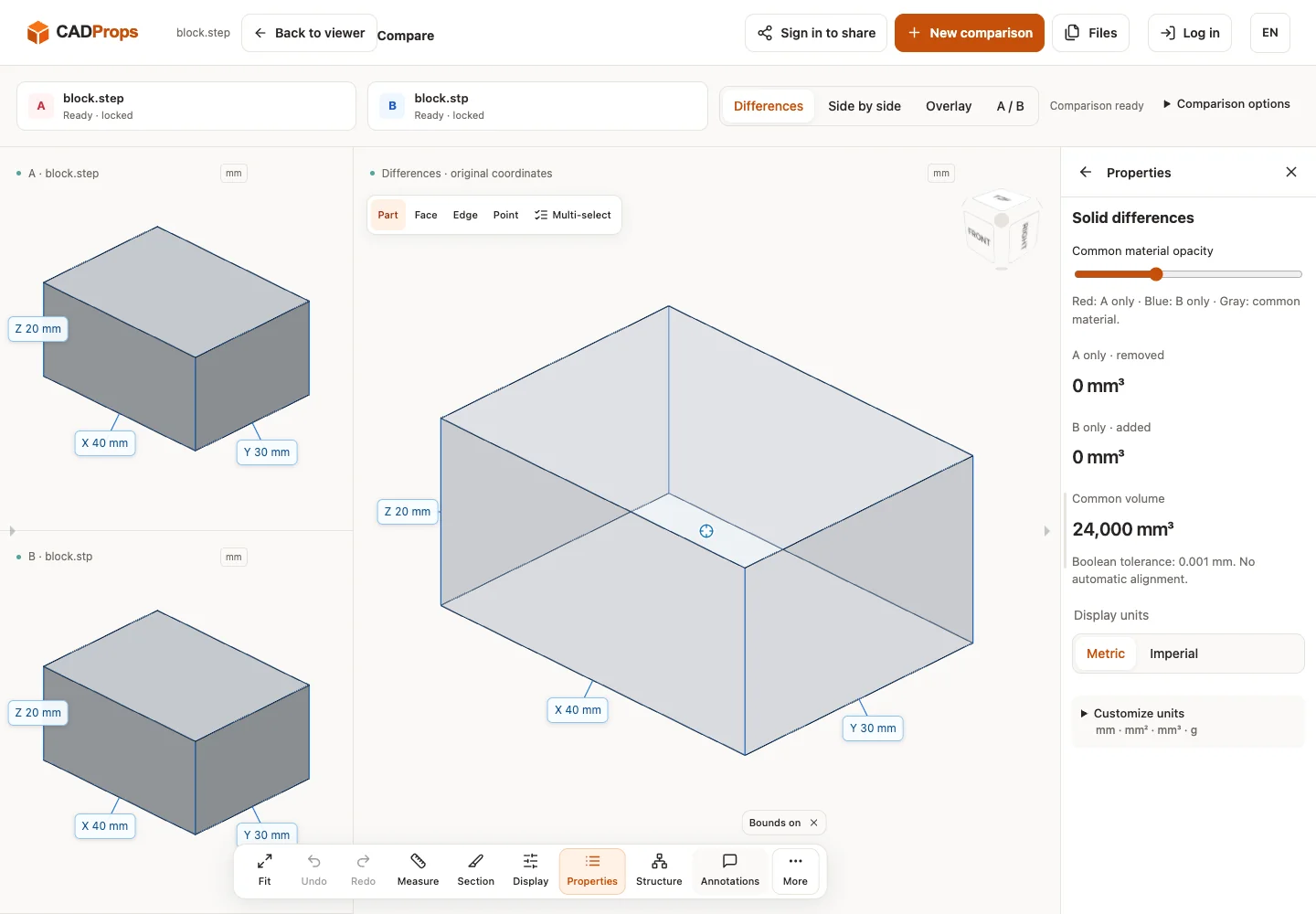Image resolution: width=1316 pixels, height=914 pixels.
Task: Toggle Multi-select mode
Action: 573,215
